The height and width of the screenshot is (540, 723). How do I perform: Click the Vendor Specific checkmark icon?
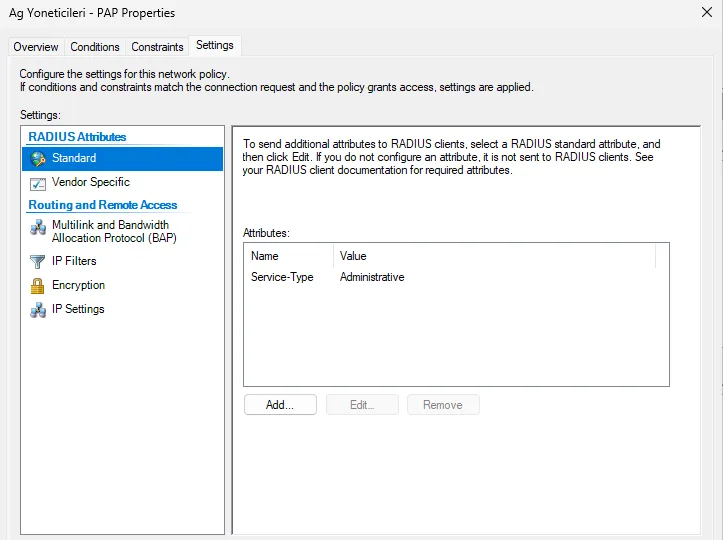pos(38,184)
